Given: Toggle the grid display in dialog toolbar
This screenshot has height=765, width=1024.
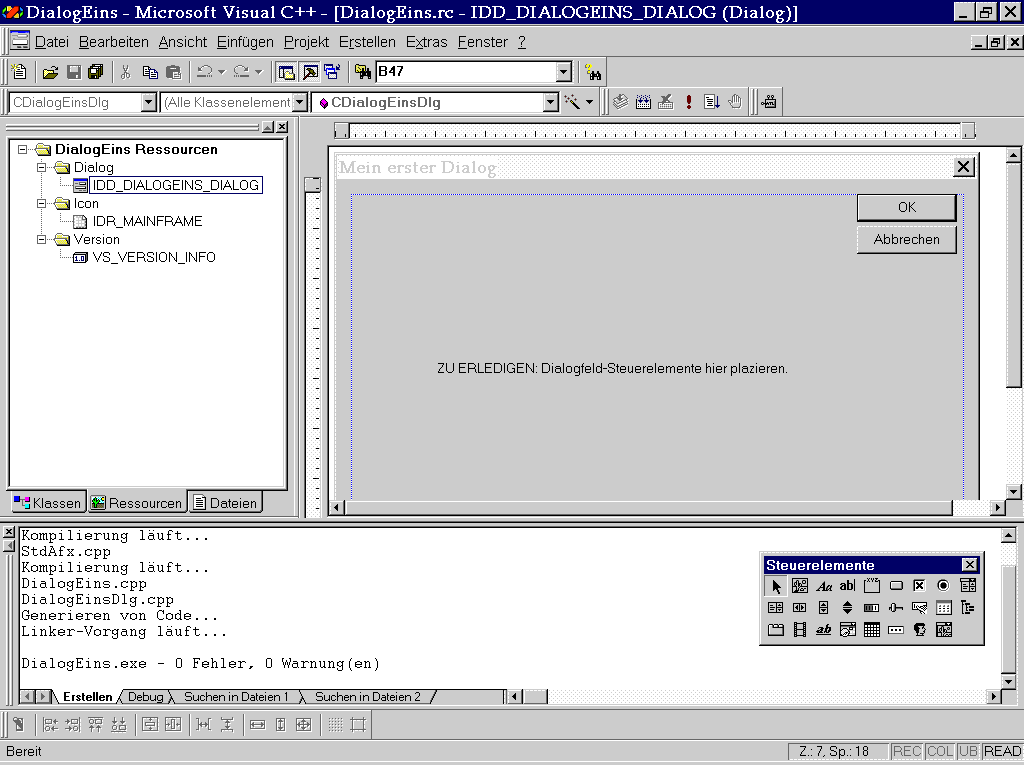Looking at the screenshot, I should (335, 724).
